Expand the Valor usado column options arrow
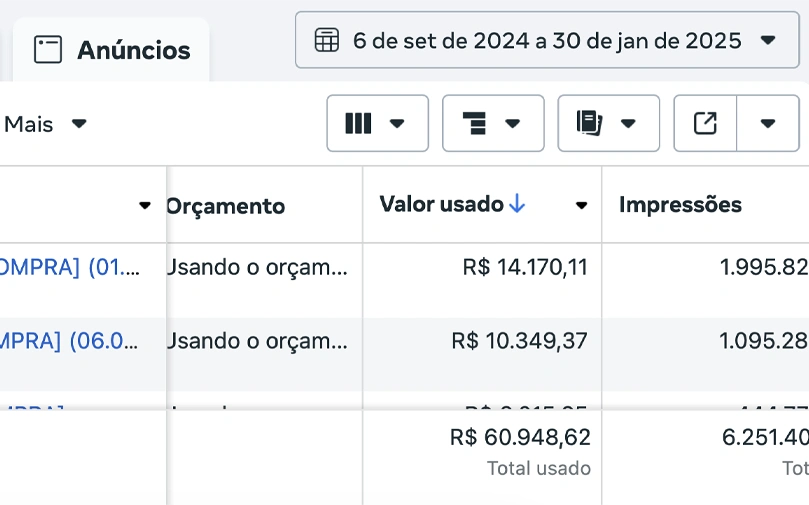 point(581,205)
